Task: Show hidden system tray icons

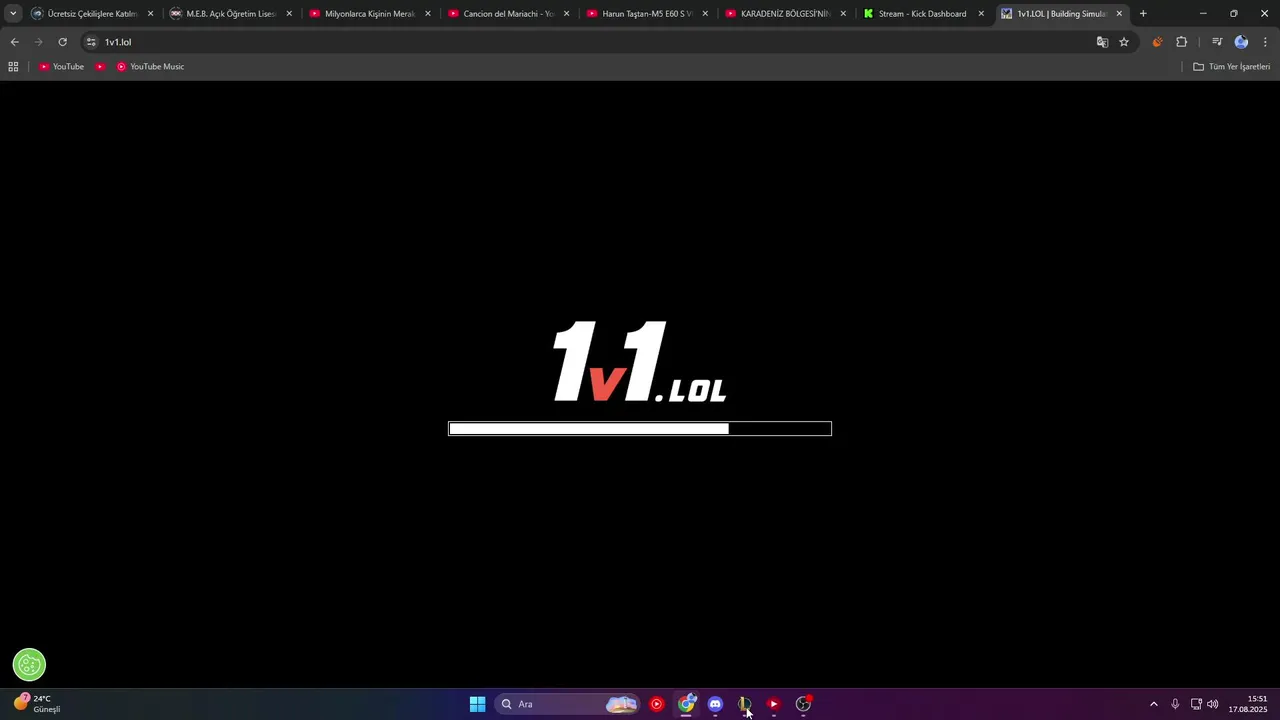Action: coord(1153,704)
